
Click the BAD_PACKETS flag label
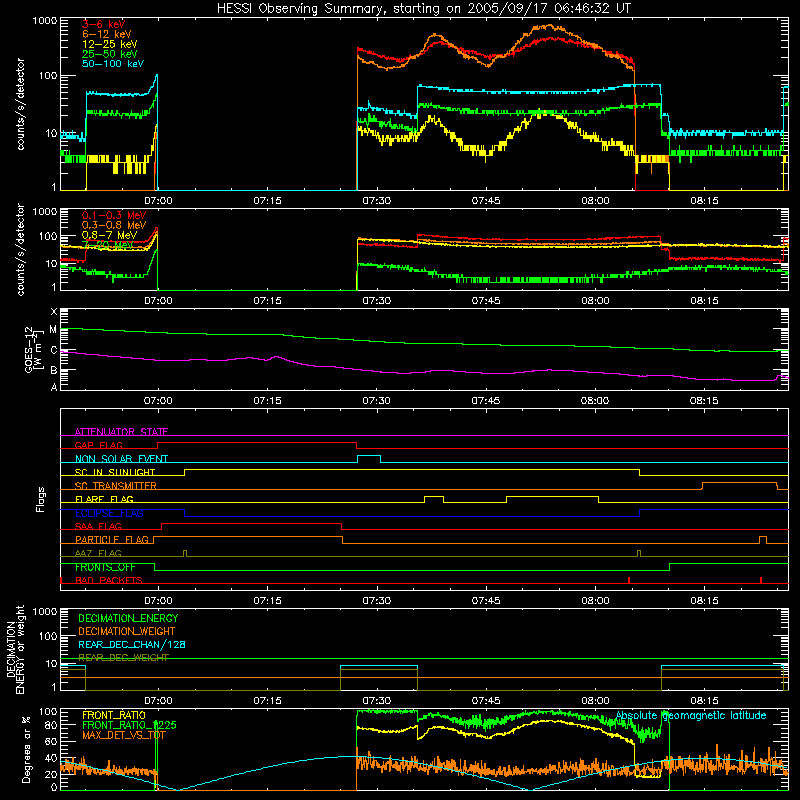click(x=109, y=580)
